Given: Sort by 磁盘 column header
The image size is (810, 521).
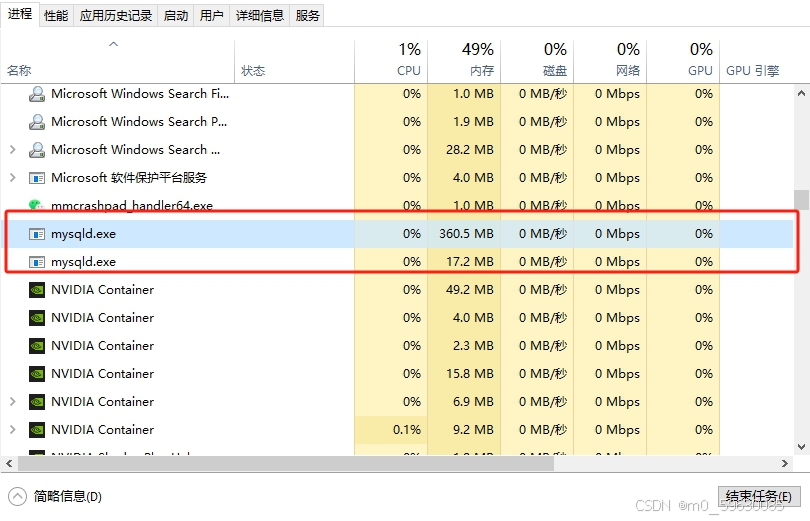Looking at the screenshot, I should coord(537,61).
